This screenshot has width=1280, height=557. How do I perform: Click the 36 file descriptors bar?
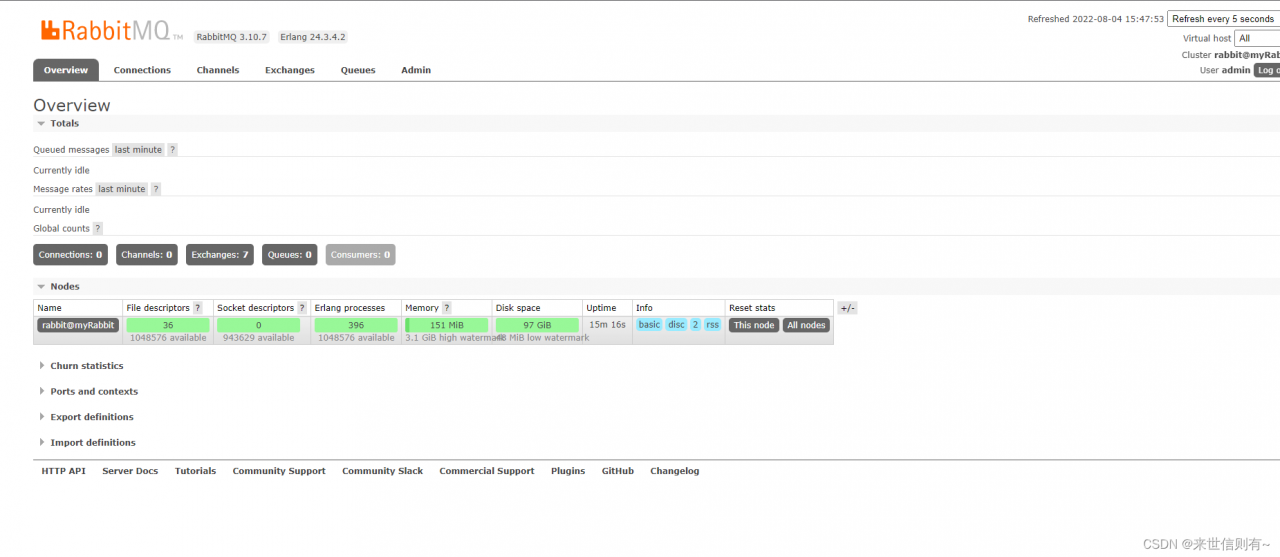[x=168, y=325]
